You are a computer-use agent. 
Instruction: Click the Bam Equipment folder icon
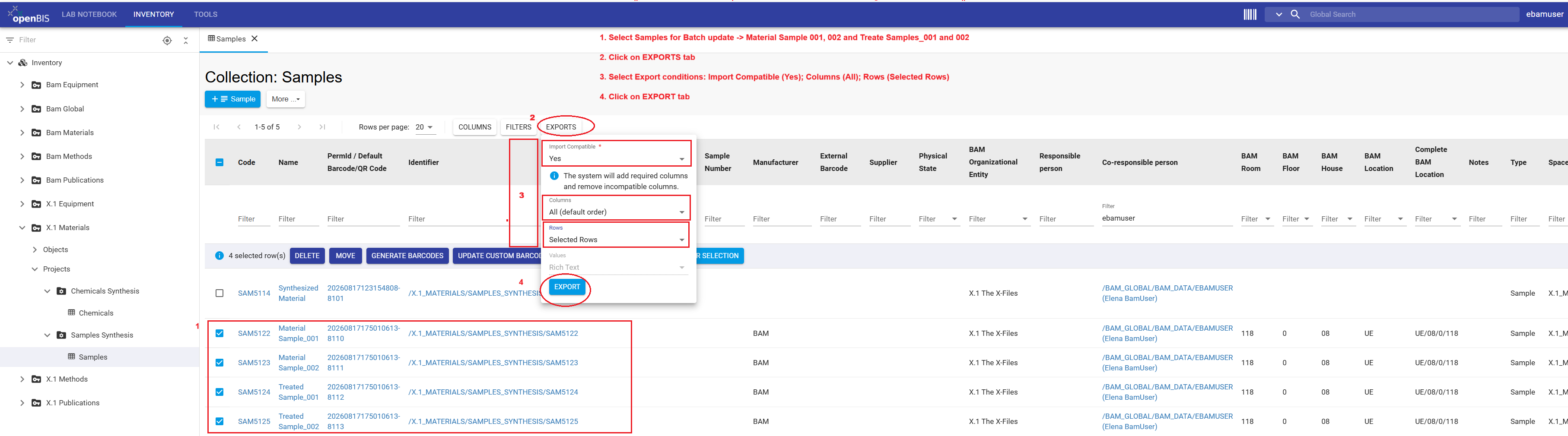(x=37, y=85)
